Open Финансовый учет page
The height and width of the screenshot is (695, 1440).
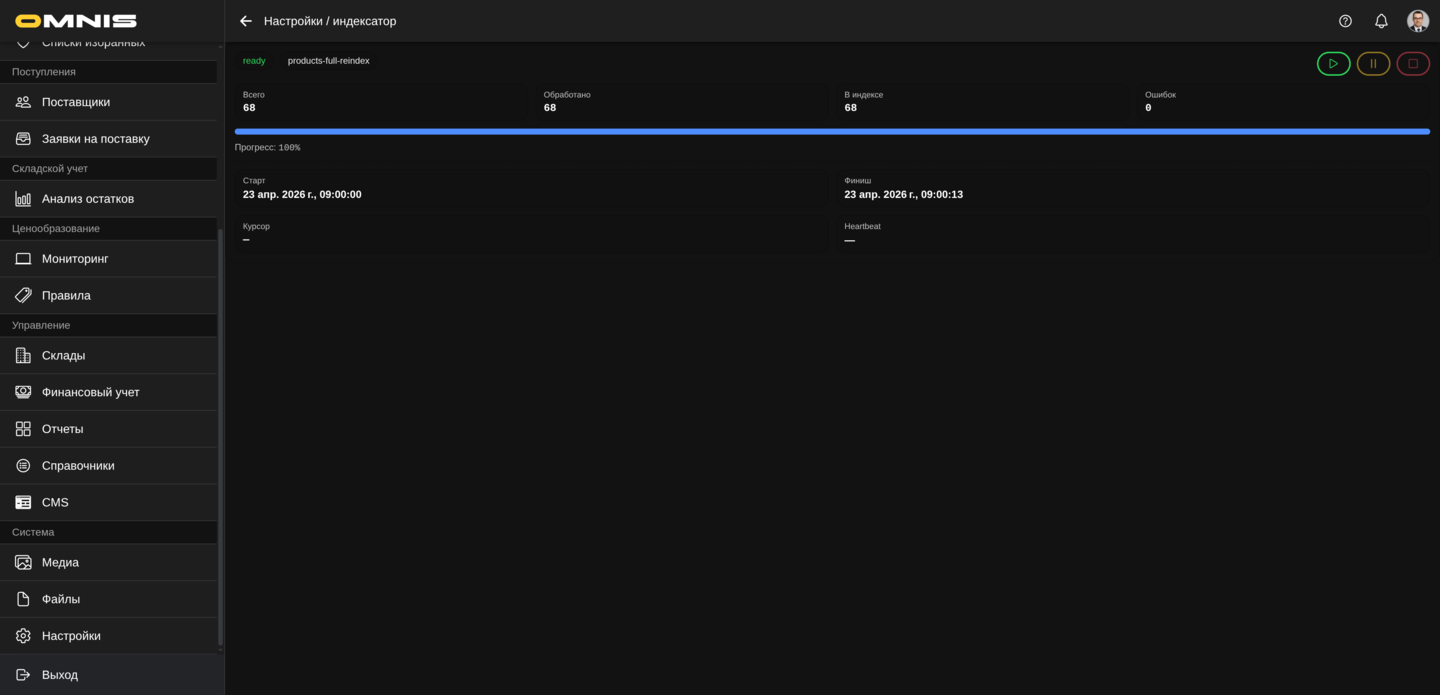(x=90, y=392)
